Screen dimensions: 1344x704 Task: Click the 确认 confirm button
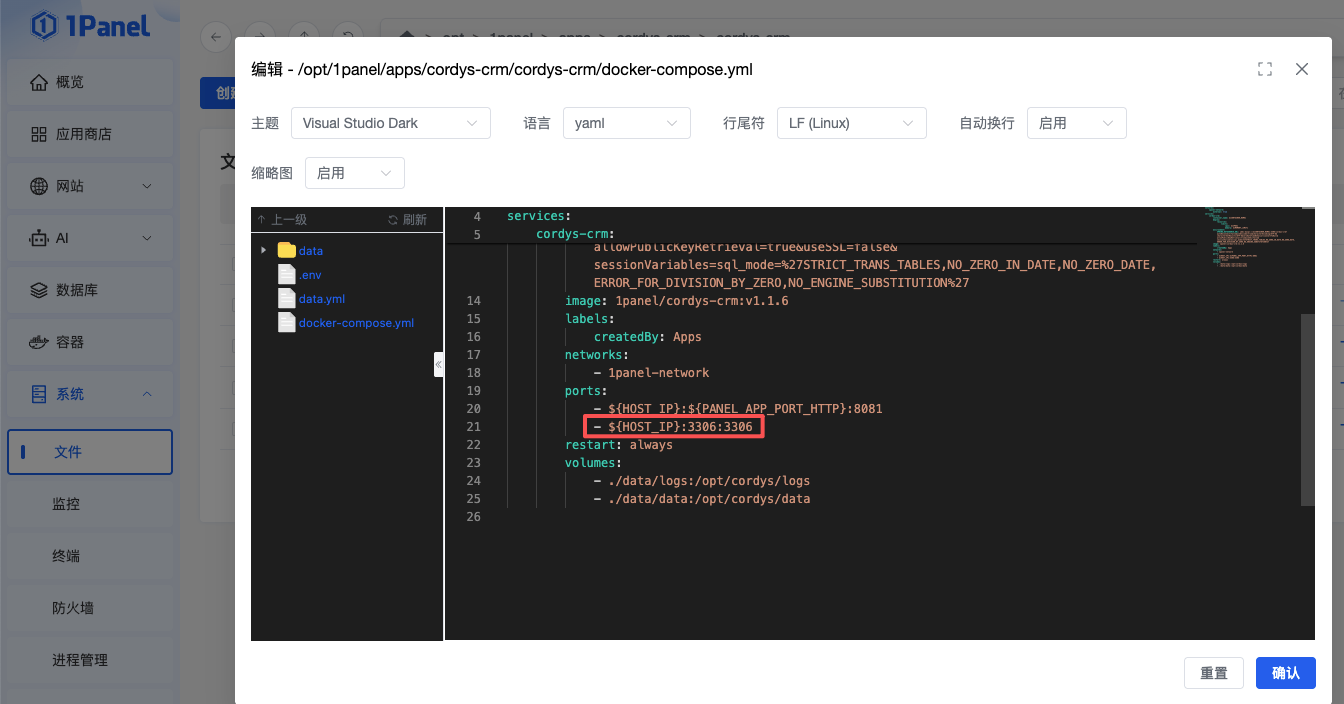1286,673
